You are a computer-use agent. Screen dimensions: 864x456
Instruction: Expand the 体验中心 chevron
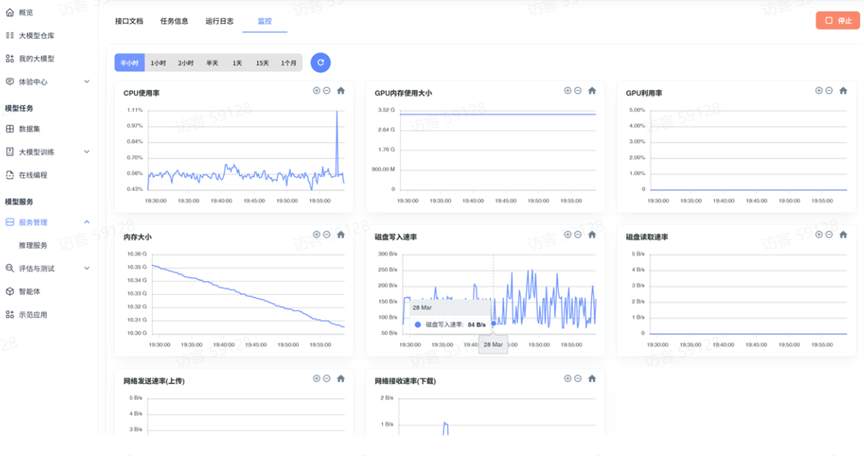87,82
